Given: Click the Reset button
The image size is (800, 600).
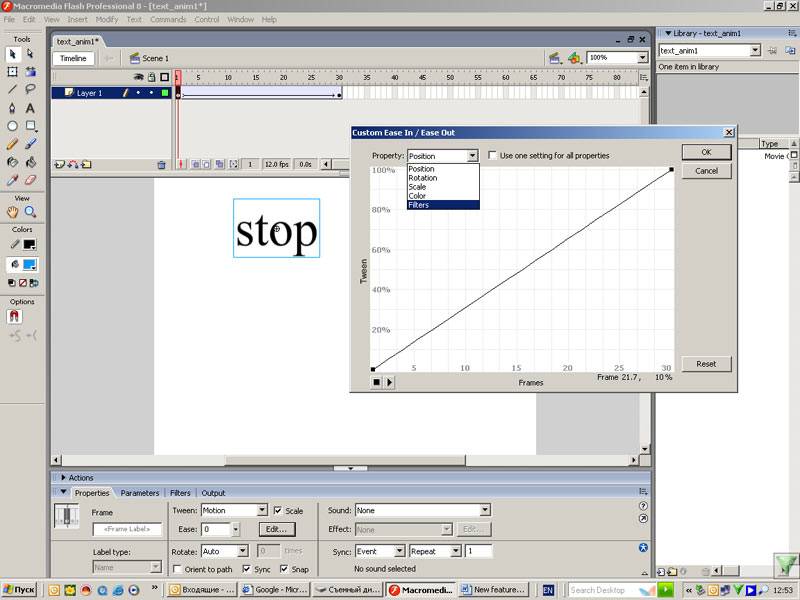Looking at the screenshot, I should 706,364.
